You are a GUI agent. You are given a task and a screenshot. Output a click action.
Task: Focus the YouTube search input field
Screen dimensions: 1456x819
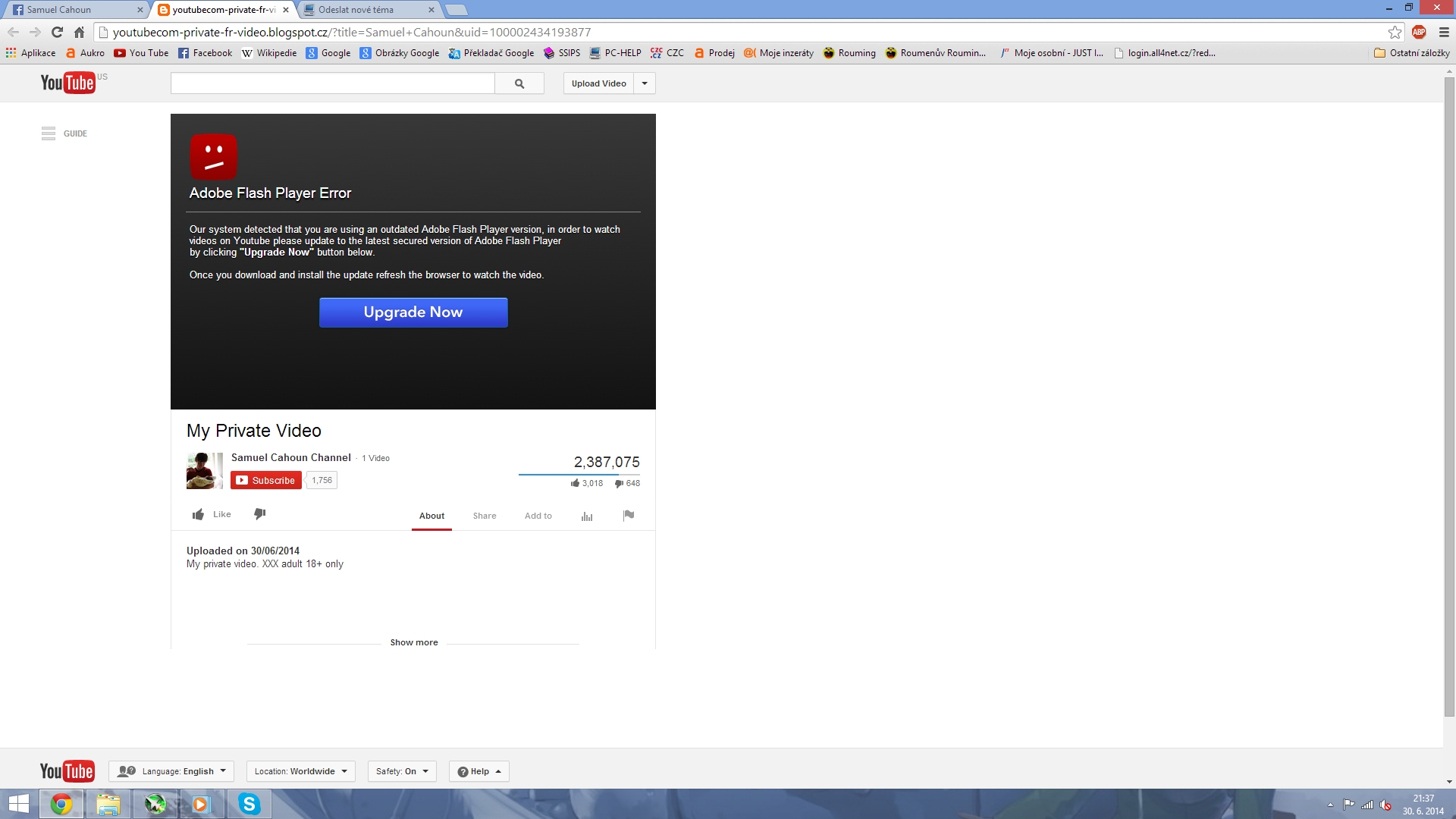[332, 83]
